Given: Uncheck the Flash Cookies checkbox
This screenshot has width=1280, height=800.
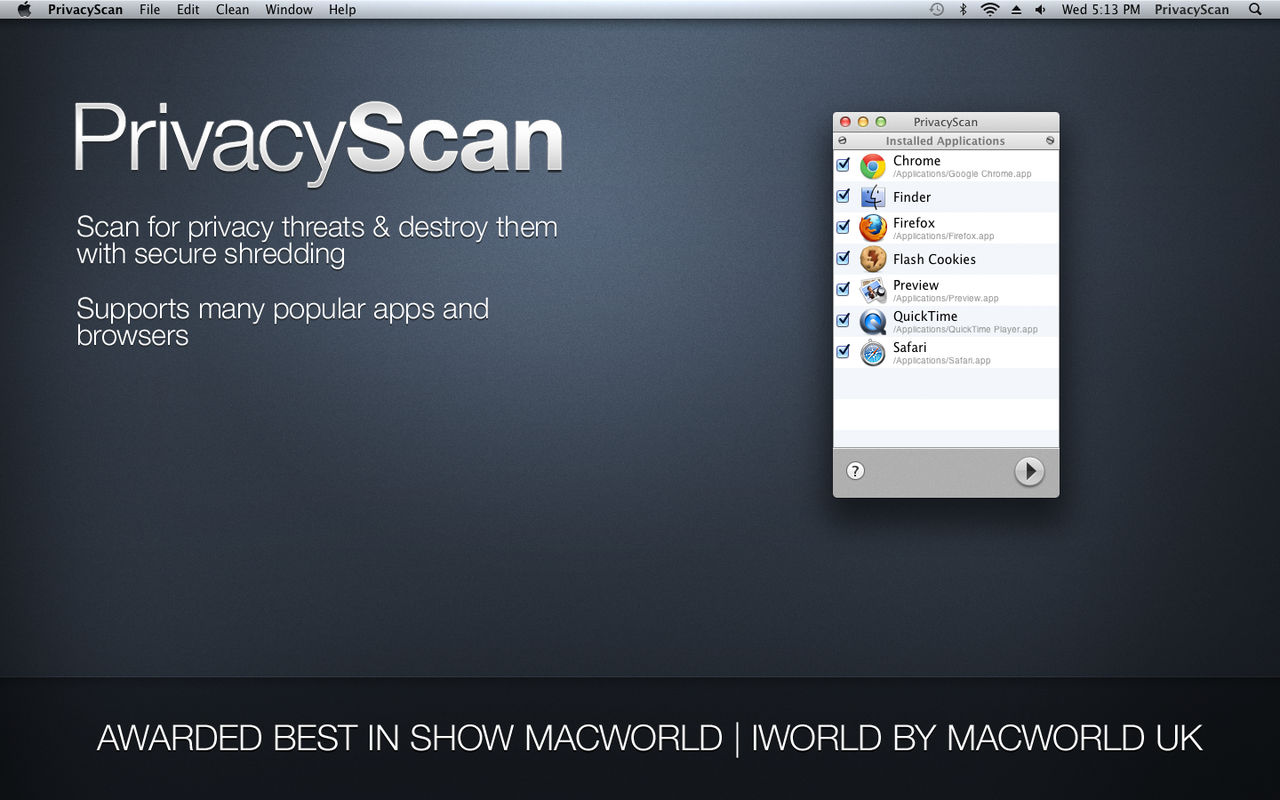Looking at the screenshot, I should 843,258.
